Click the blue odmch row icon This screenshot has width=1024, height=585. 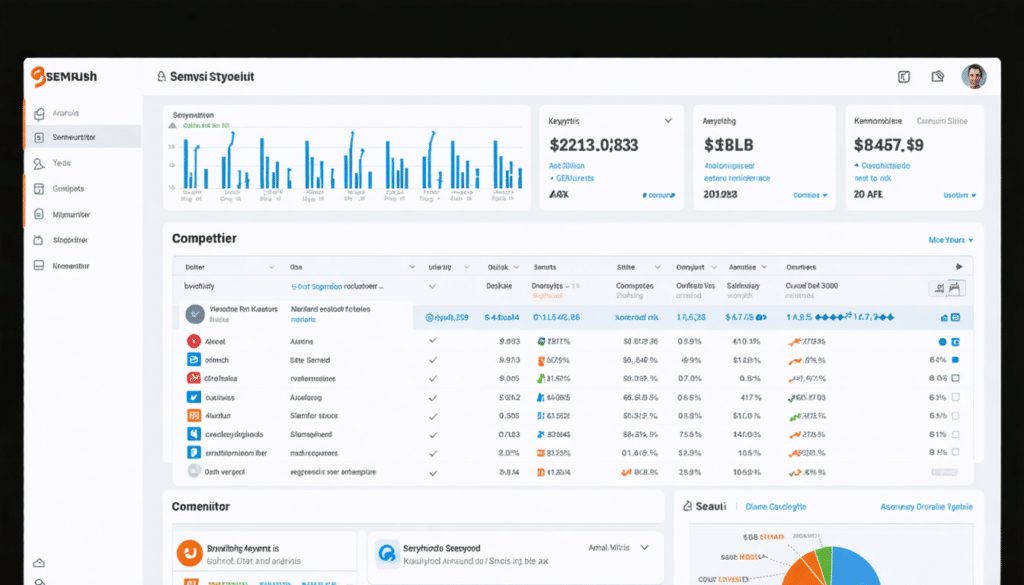coord(194,360)
